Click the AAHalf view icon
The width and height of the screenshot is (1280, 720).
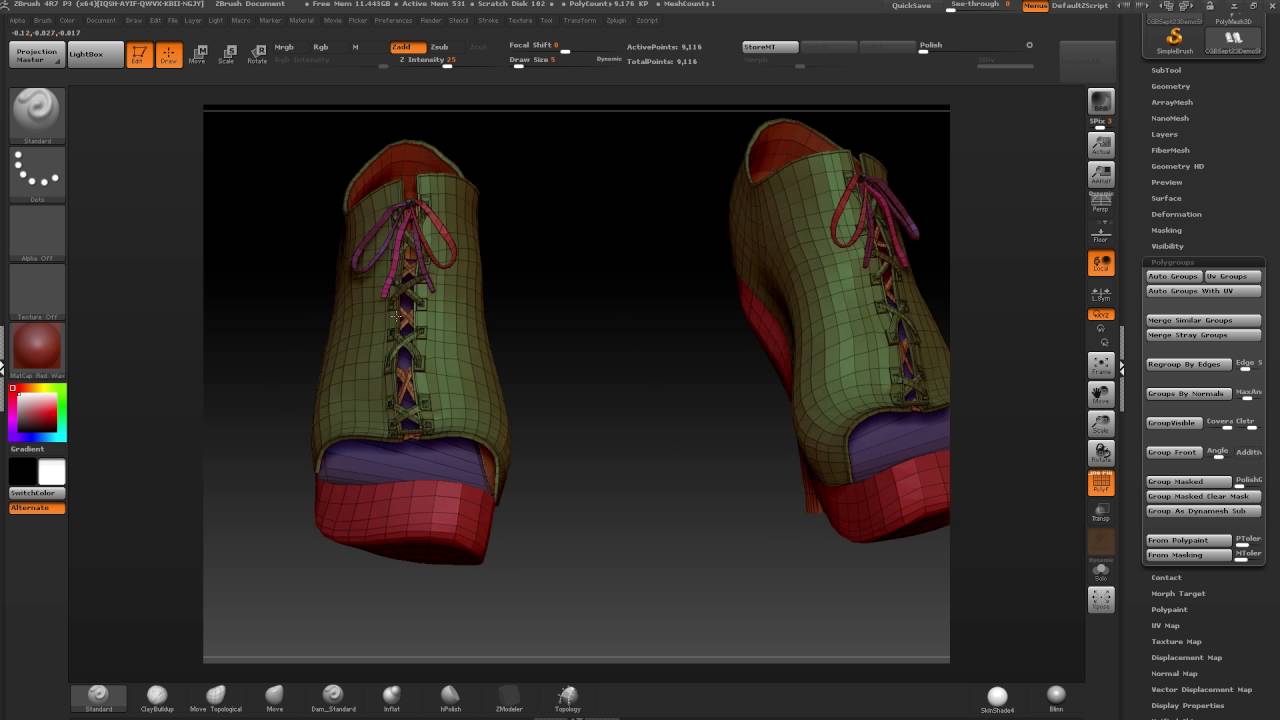tap(1101, 175)
